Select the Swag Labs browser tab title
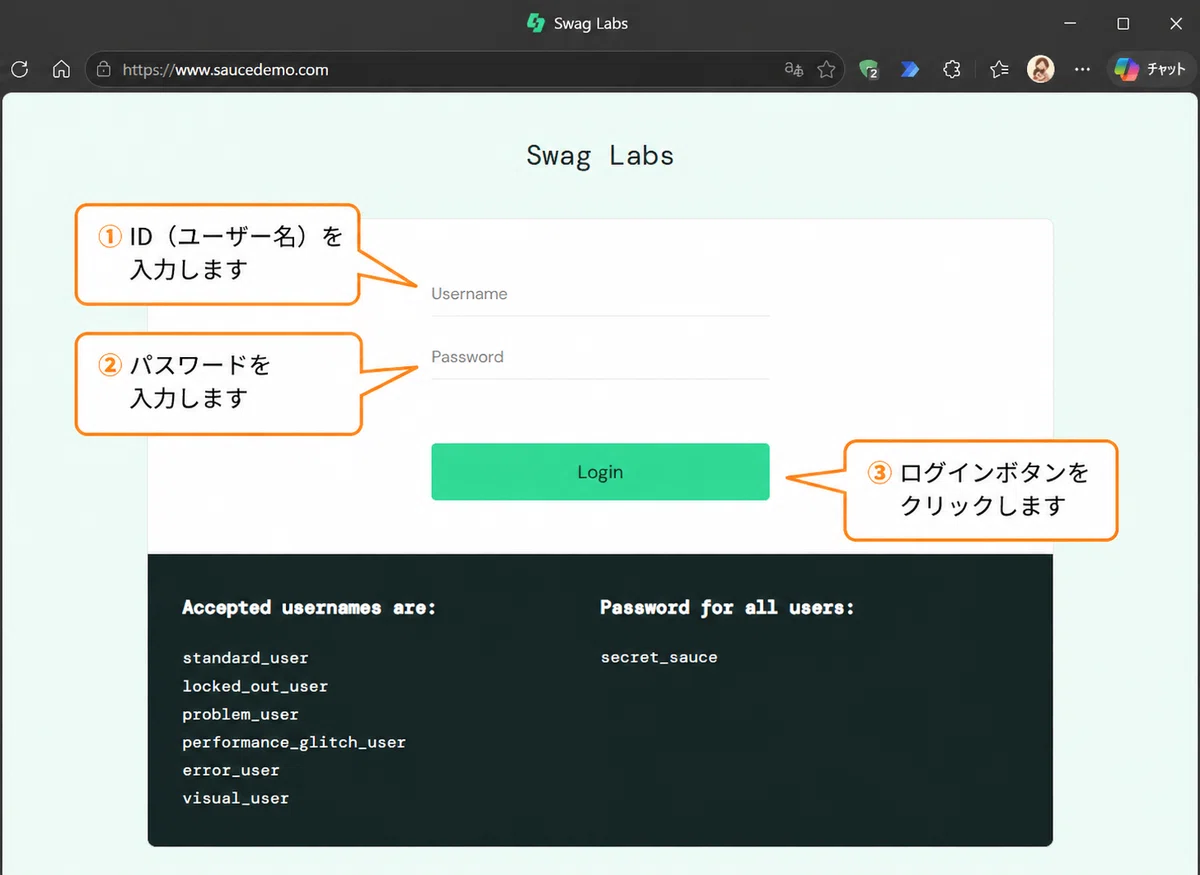 591,23
